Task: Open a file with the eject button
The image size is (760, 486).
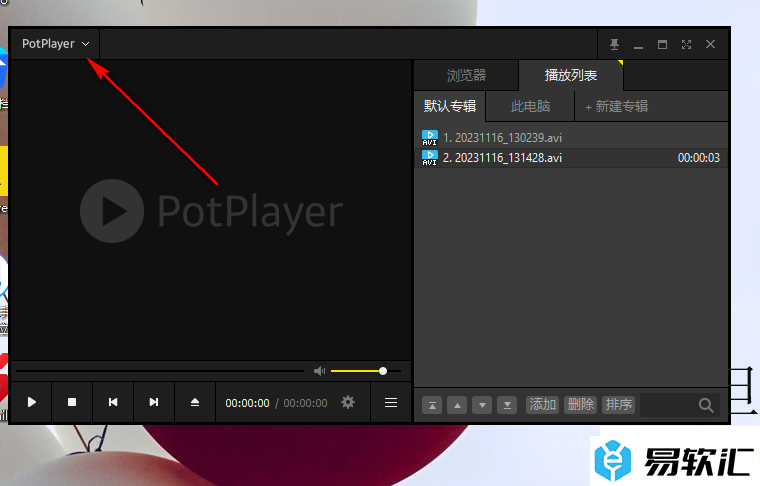Action: (x=195, y=402)
